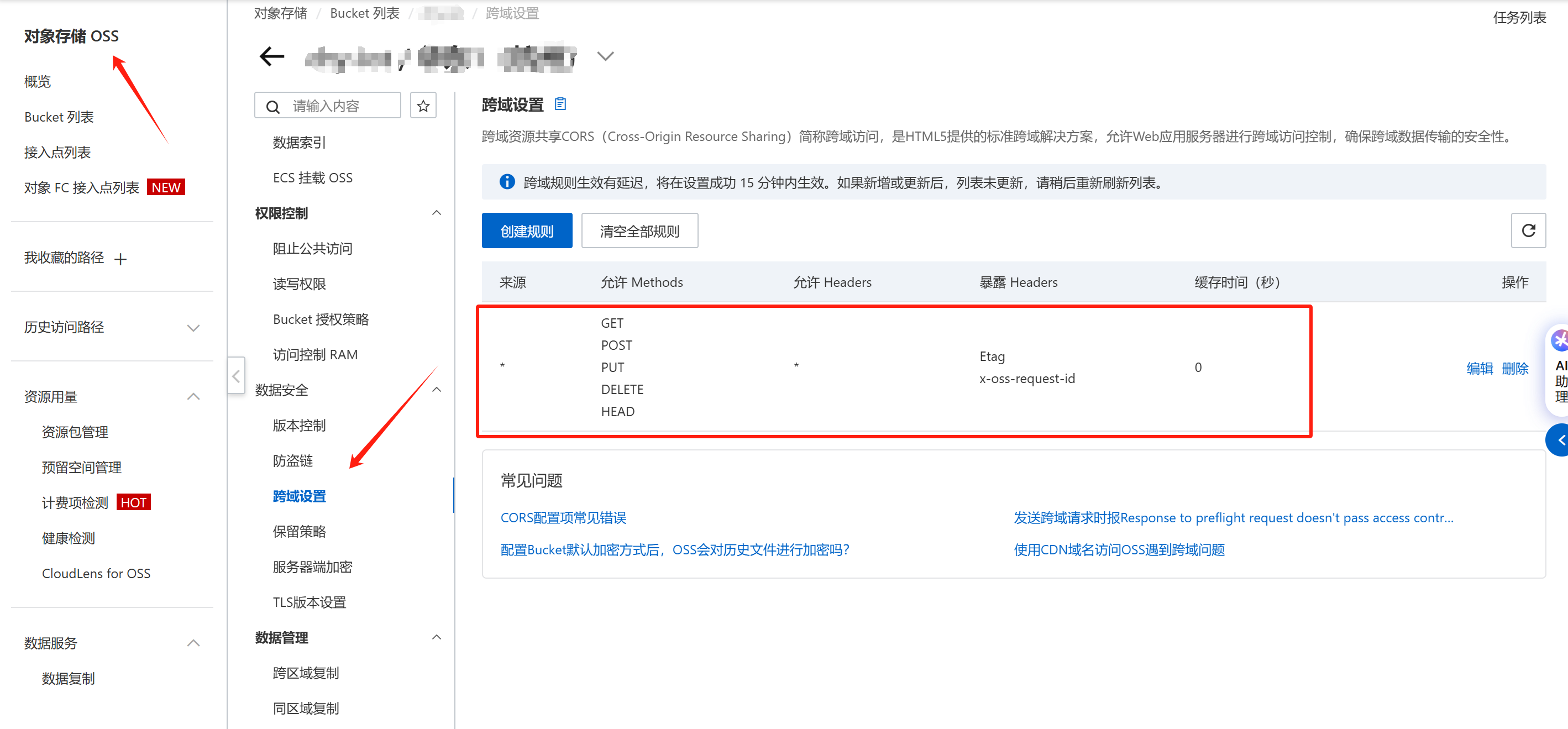Open 保留策略 menu entry
The width and height of the screenshot is (1568, 729).
click(x=299, y=531)
